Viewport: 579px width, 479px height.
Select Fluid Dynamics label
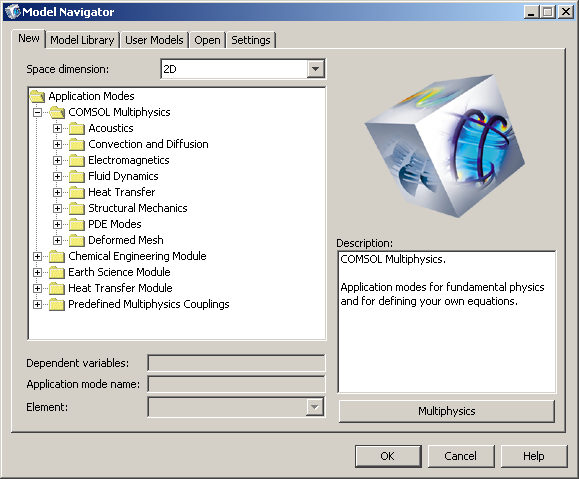coord(123,177)
